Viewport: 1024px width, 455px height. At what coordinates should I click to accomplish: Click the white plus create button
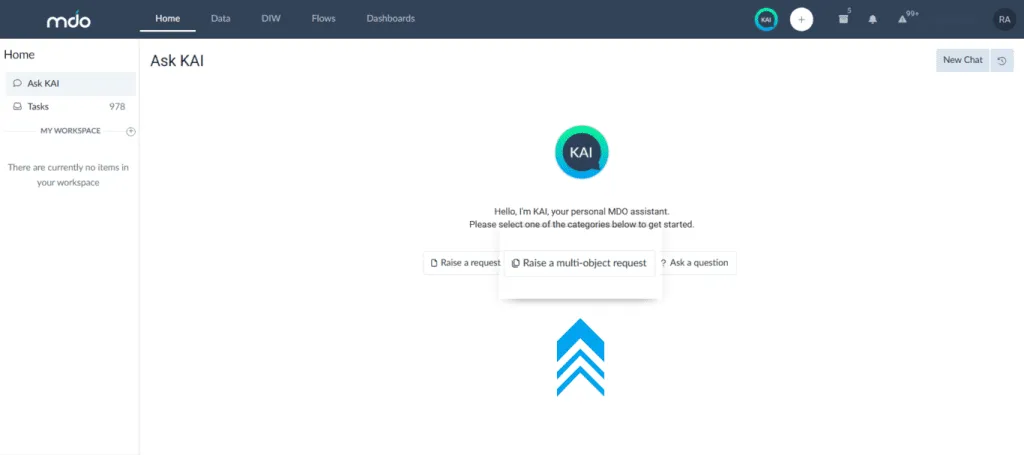(x=801, y=19)
